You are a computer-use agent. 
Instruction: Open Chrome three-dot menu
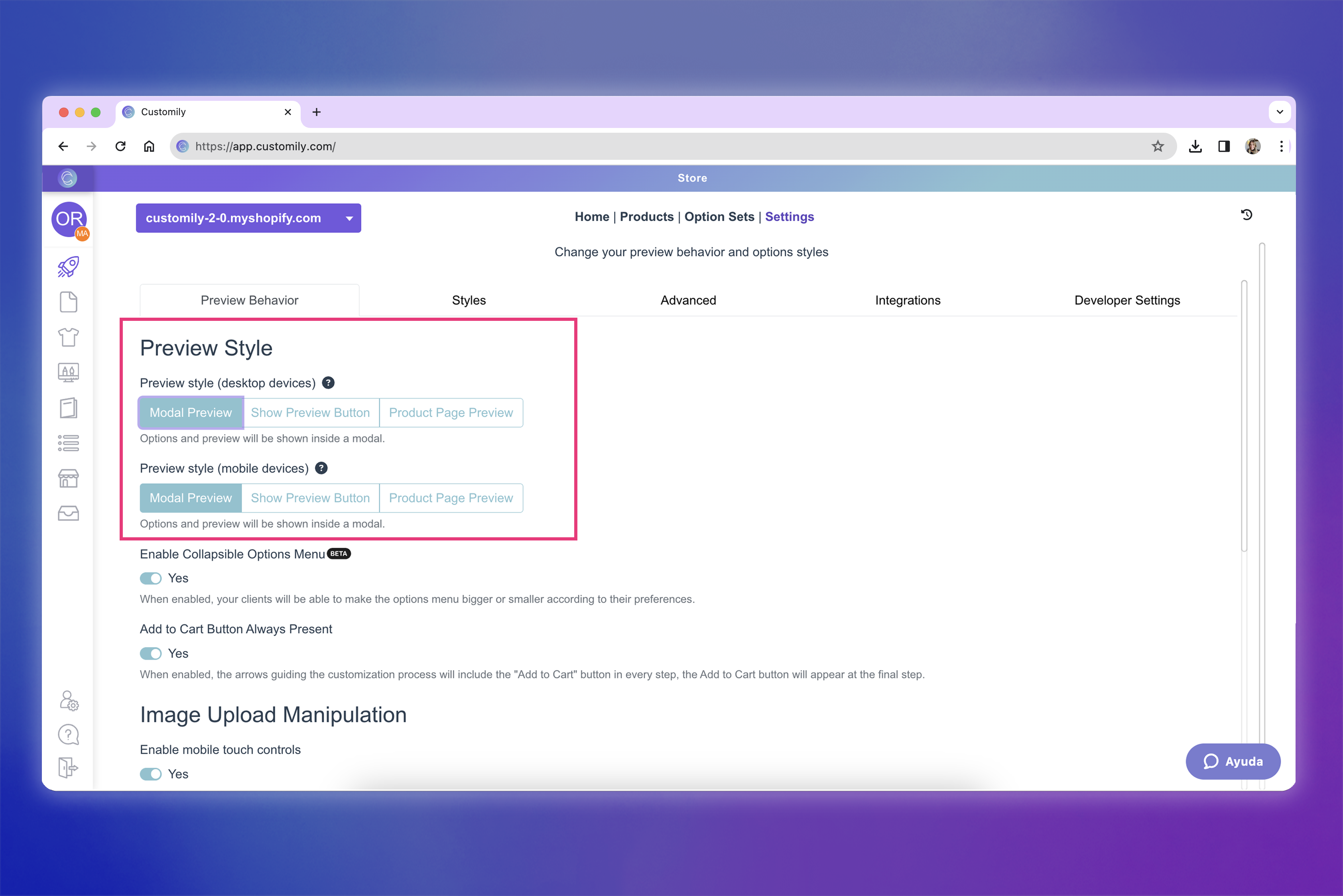pos(1281,146)
